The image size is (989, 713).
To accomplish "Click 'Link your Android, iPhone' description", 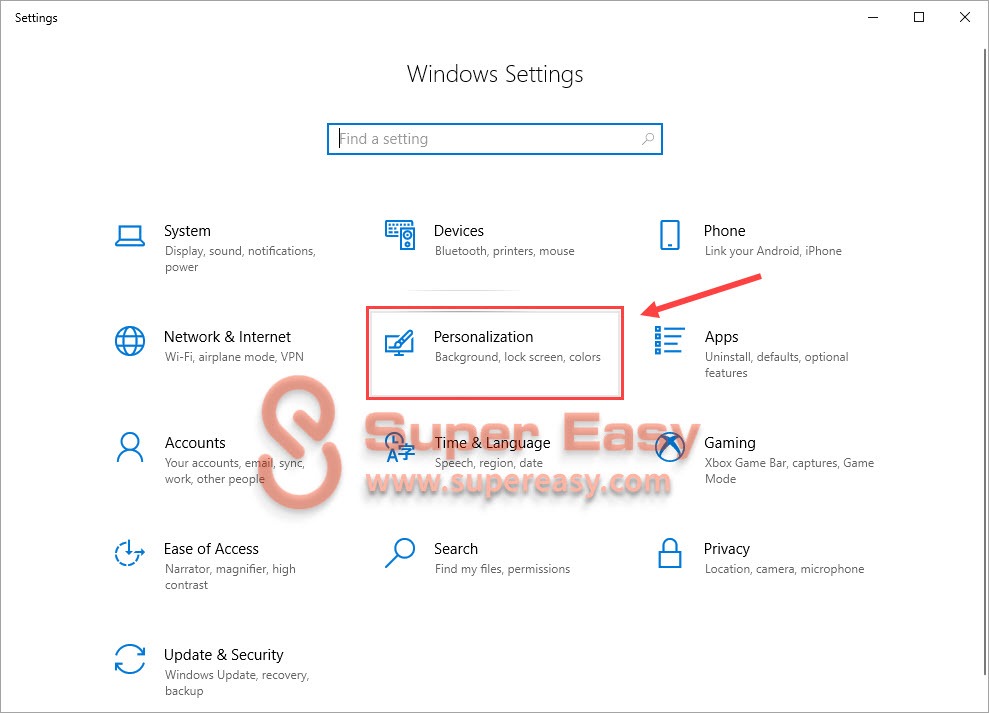I will [773, 251].
